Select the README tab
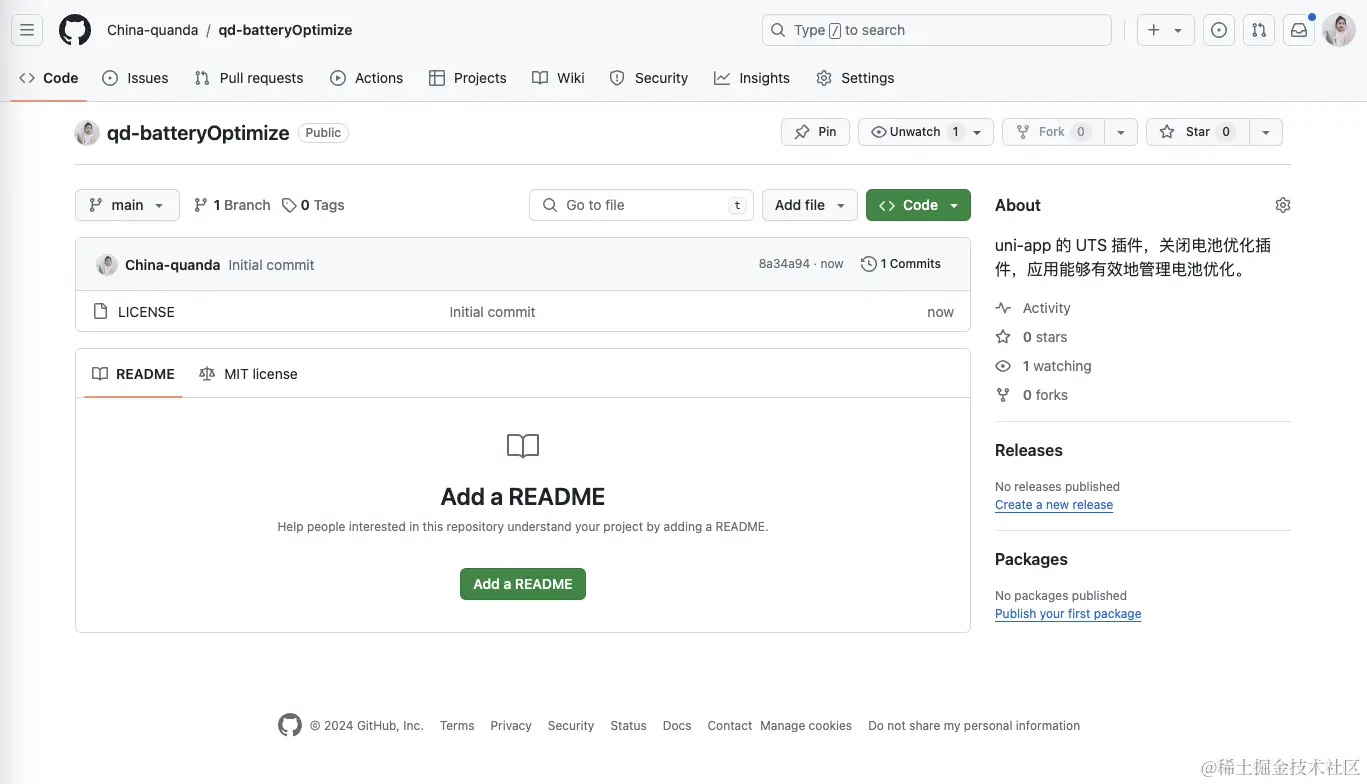The height and width of the screenshot is (784, 1367). coord(133,374)
